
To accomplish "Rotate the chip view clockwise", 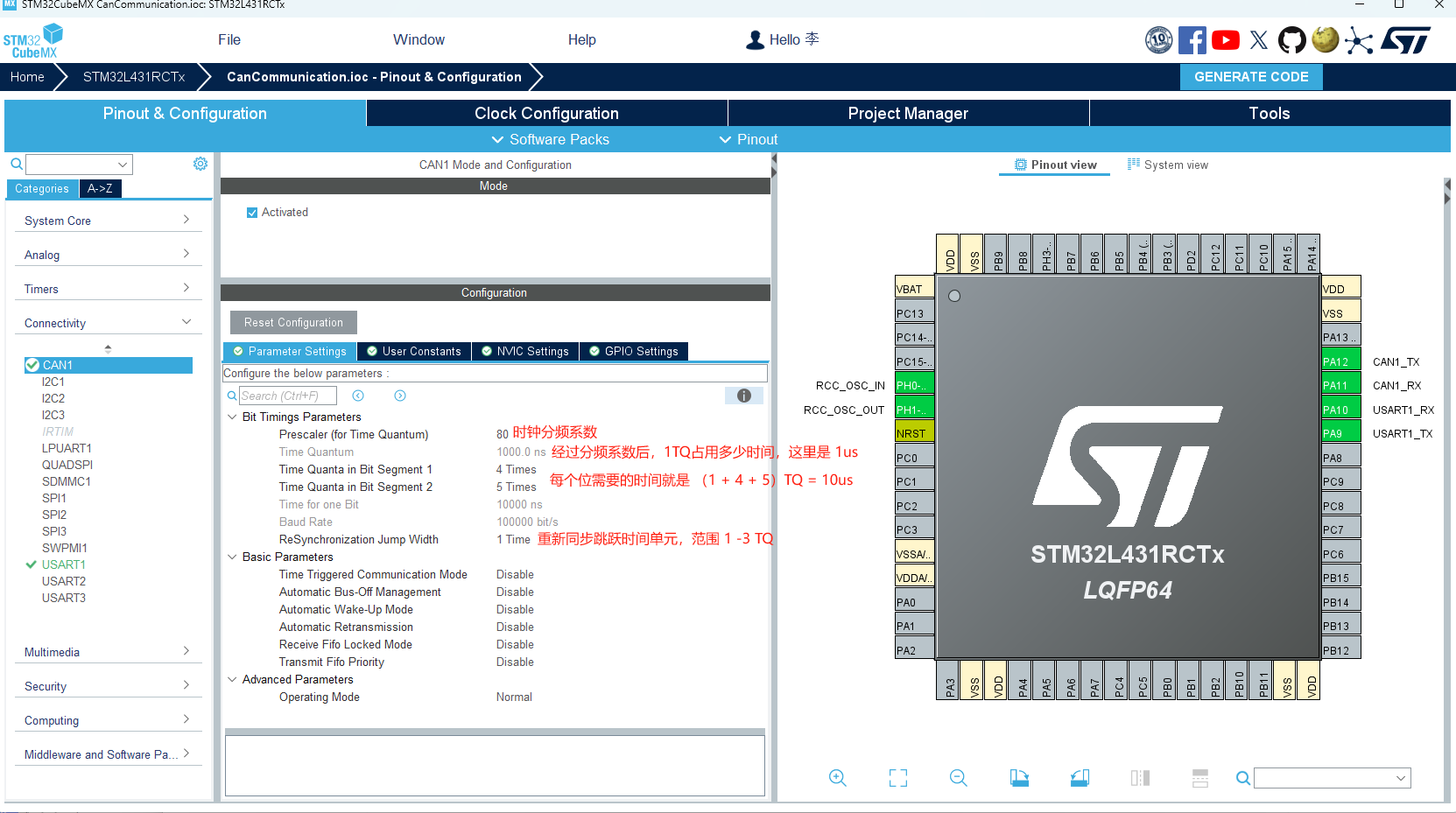I will [1019, 778].
